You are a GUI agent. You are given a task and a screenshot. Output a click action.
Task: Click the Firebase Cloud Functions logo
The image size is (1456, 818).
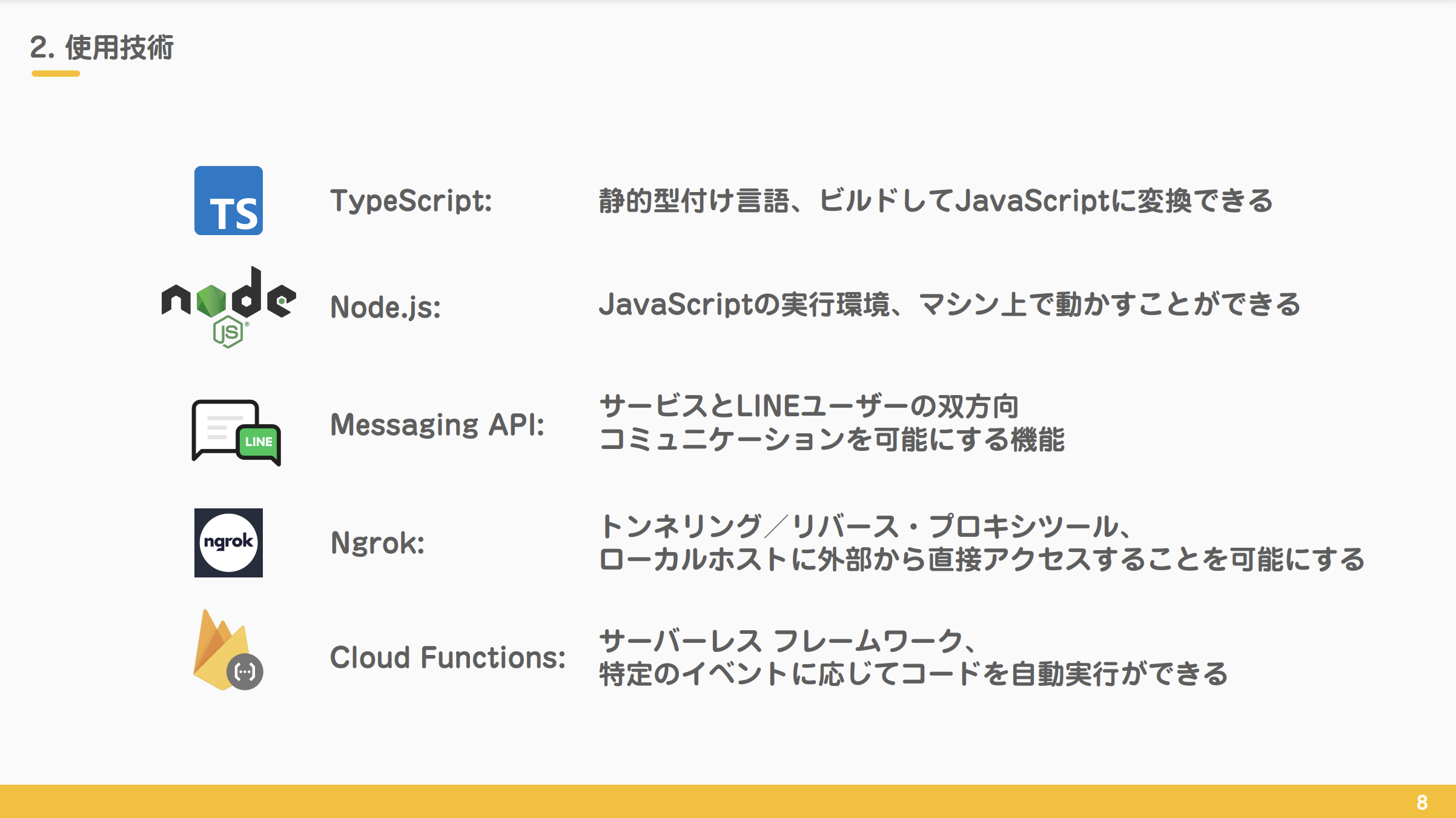(x=228, y=650)
